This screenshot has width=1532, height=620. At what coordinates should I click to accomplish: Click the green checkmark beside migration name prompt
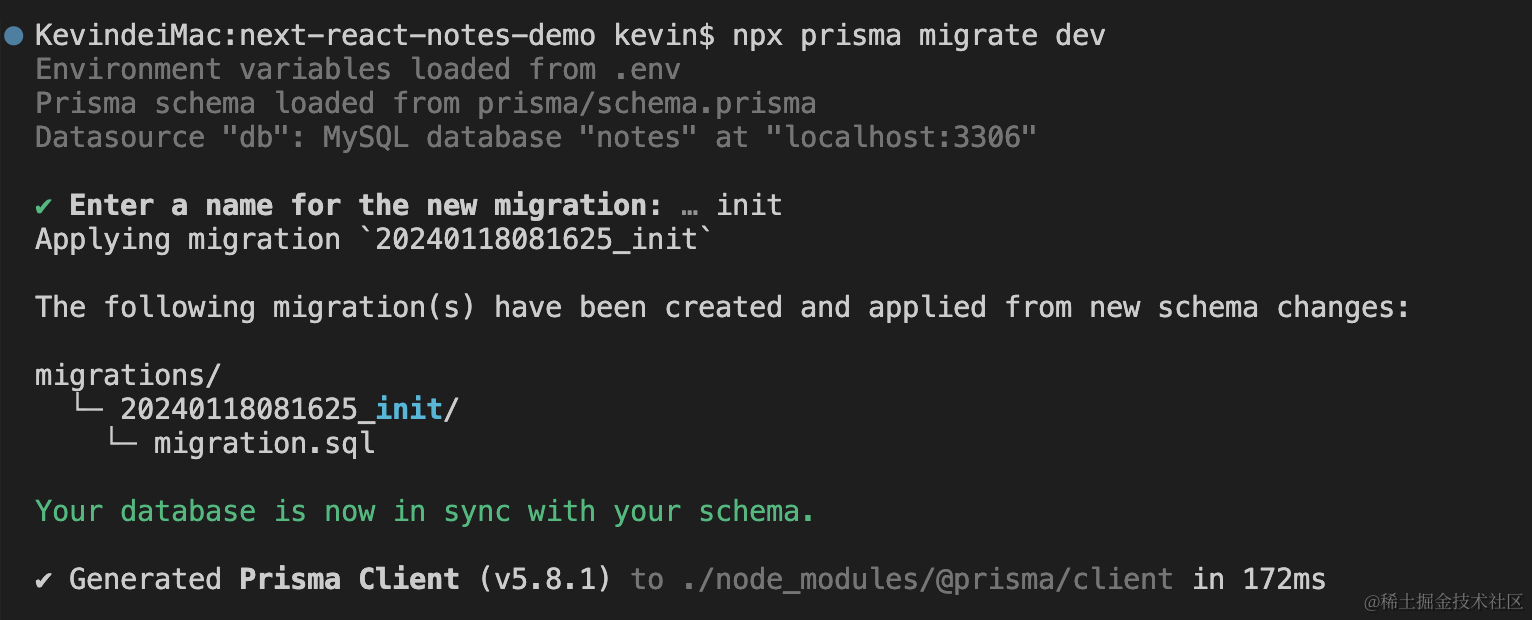point(44,206)
